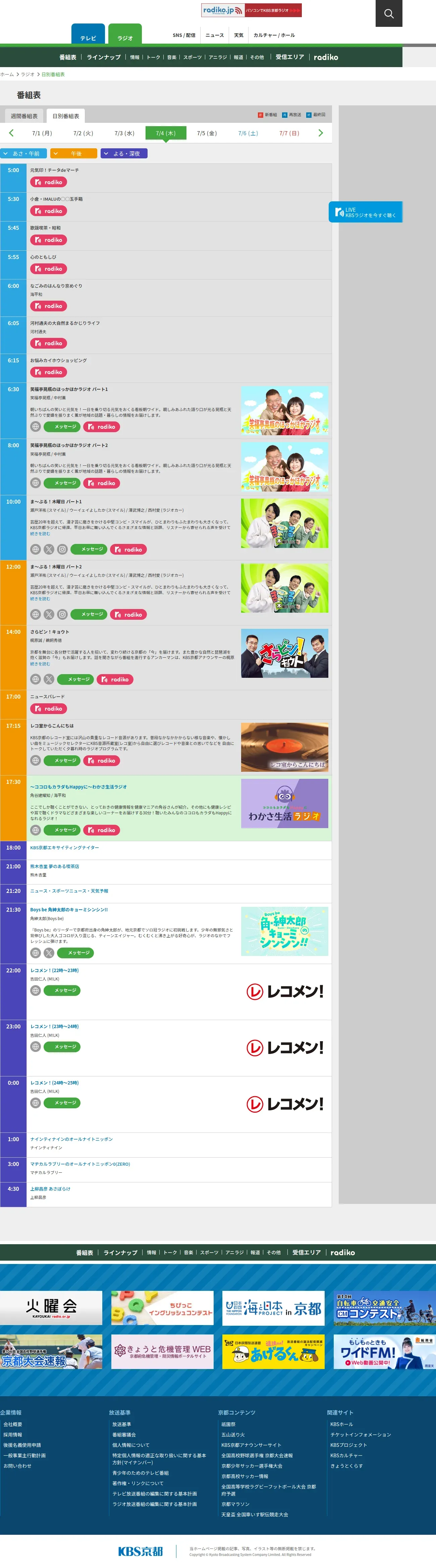This screenshot has height=1568, width=436.
Task: Click ラインナップ in top green nav
Action: coord(103,57)
